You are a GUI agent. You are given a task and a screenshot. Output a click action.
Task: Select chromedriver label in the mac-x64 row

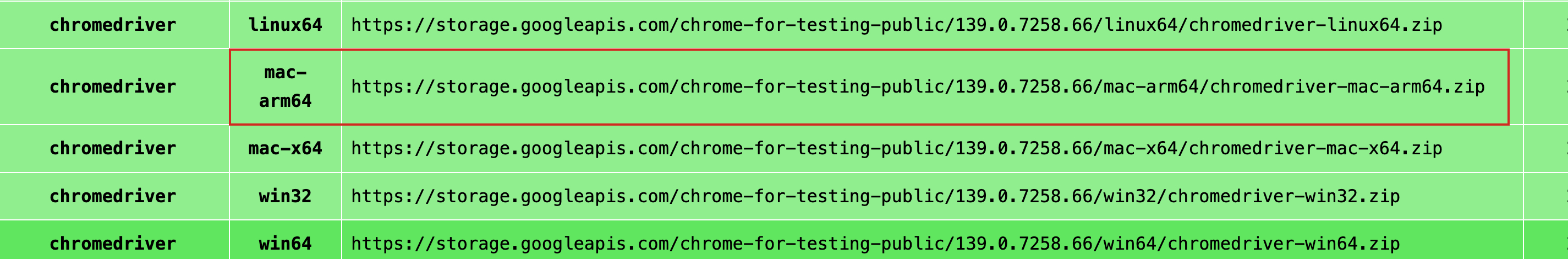click(x=113, y=148)
